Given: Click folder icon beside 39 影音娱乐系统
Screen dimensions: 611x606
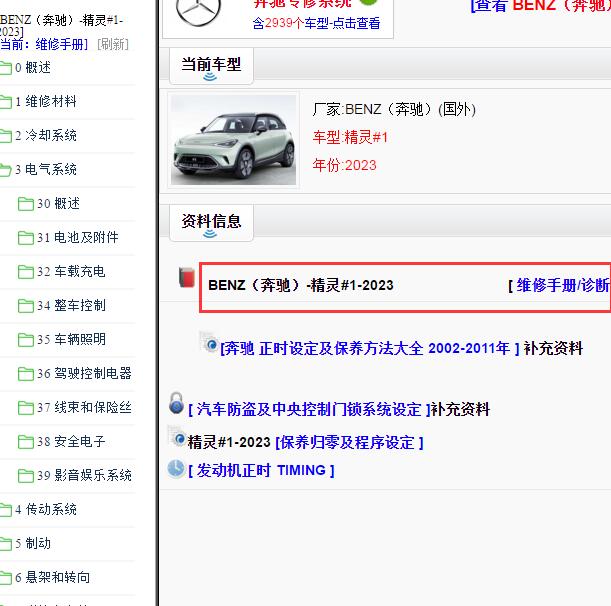Looking at the screenshot, I should tap(26, 475).
